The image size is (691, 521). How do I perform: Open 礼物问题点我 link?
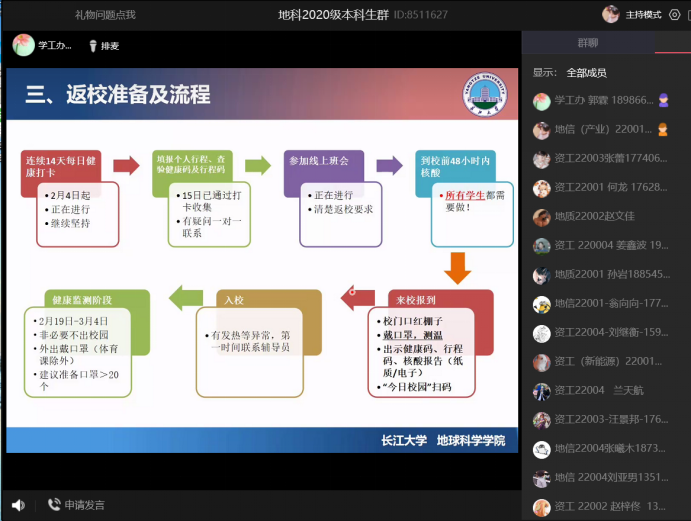pos(105,15)
